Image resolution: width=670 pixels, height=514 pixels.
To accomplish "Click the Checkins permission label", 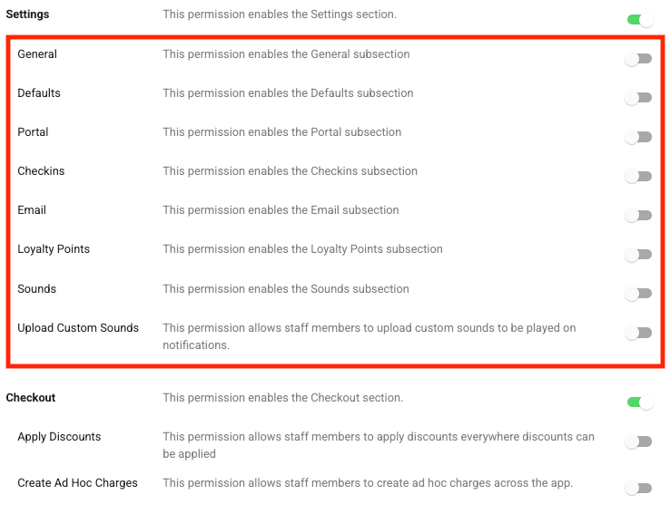I will point(41,171).
